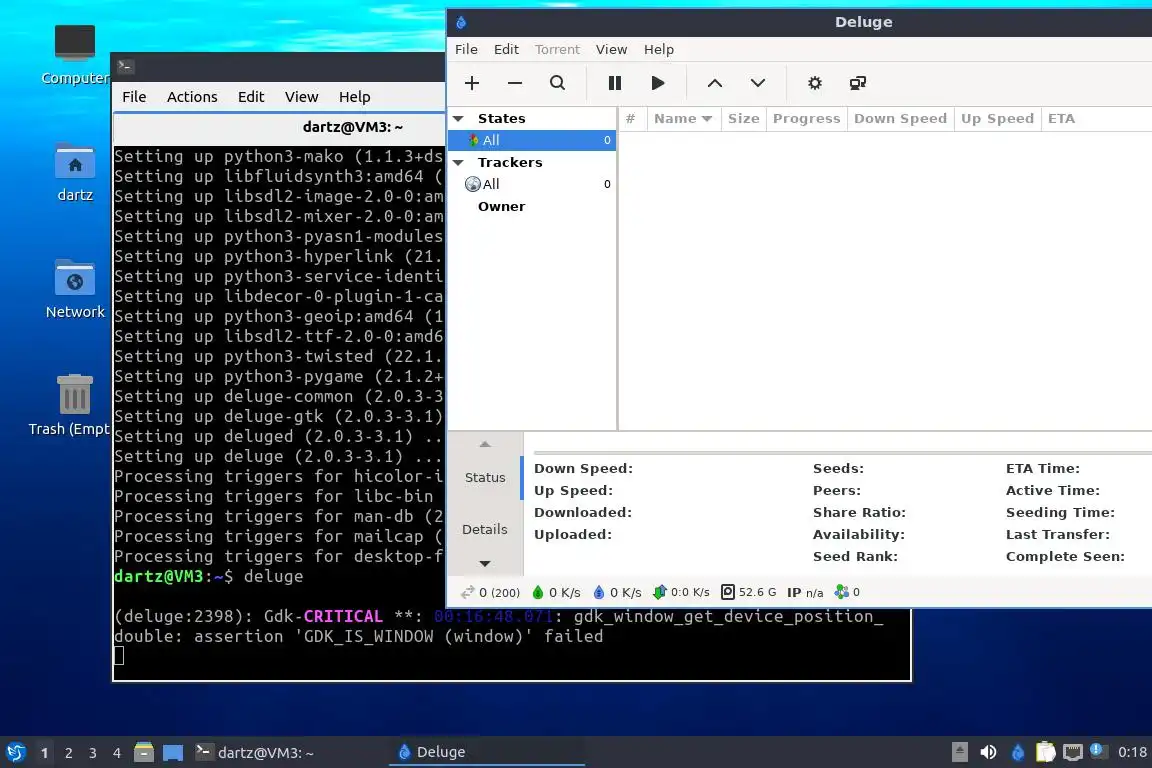
Task: Click the blue upload speed droplet icon
Action: (599, 592)
